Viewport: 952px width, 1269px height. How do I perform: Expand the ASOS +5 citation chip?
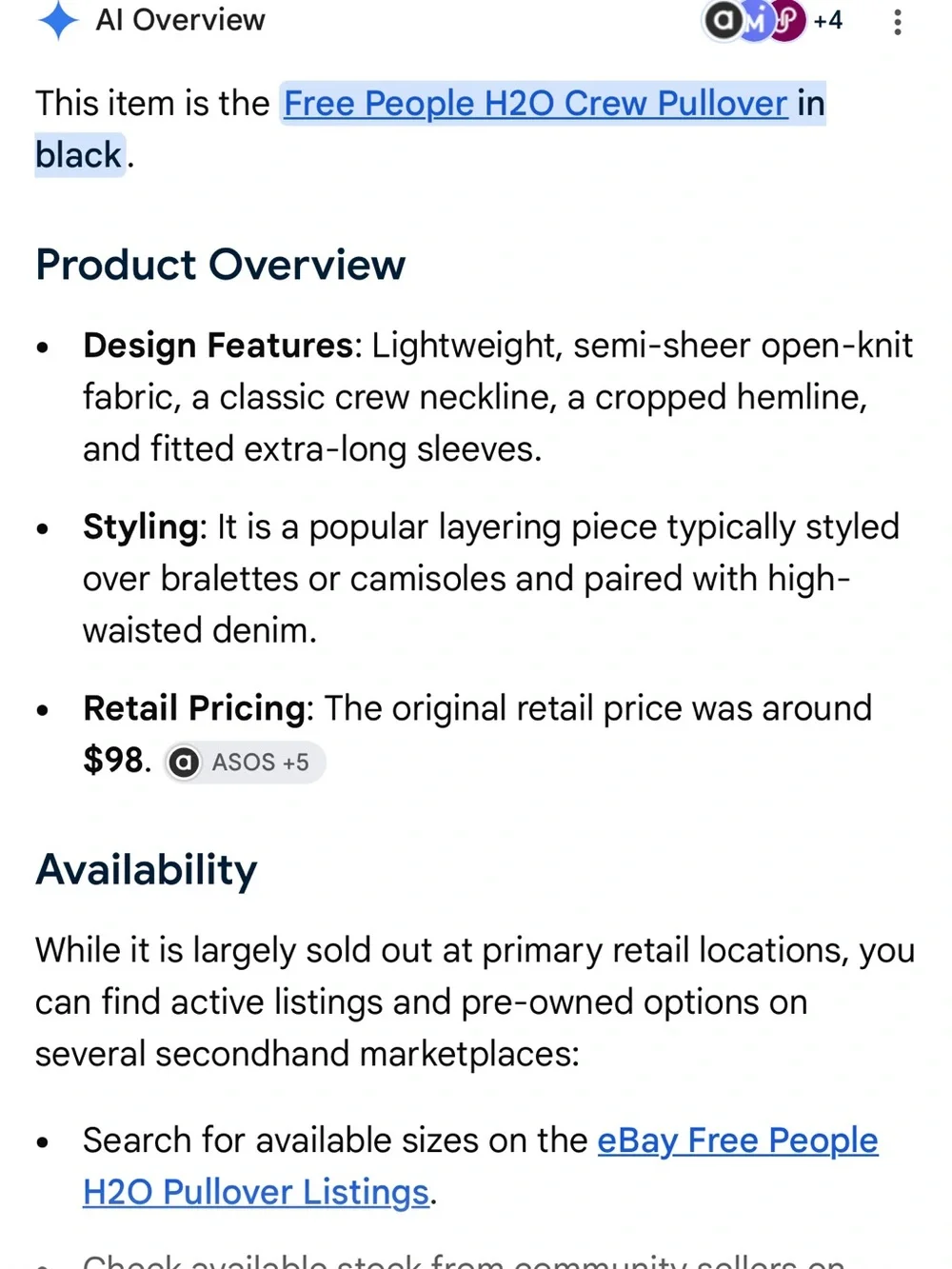[x=245, y=763]
